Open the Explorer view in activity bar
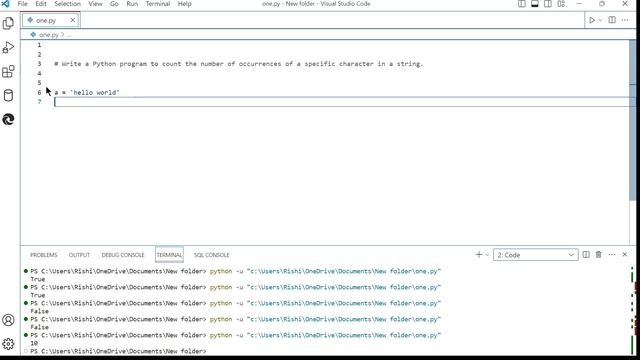The height and width of the screenshot is (360, 640). (8, 23)
